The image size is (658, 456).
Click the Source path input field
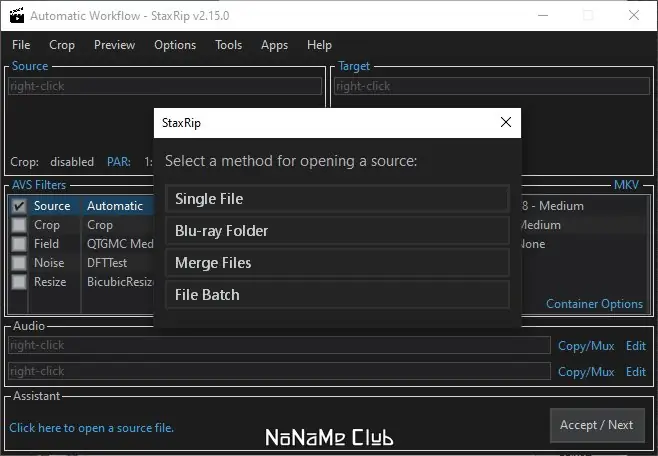[x=165, y=86]
